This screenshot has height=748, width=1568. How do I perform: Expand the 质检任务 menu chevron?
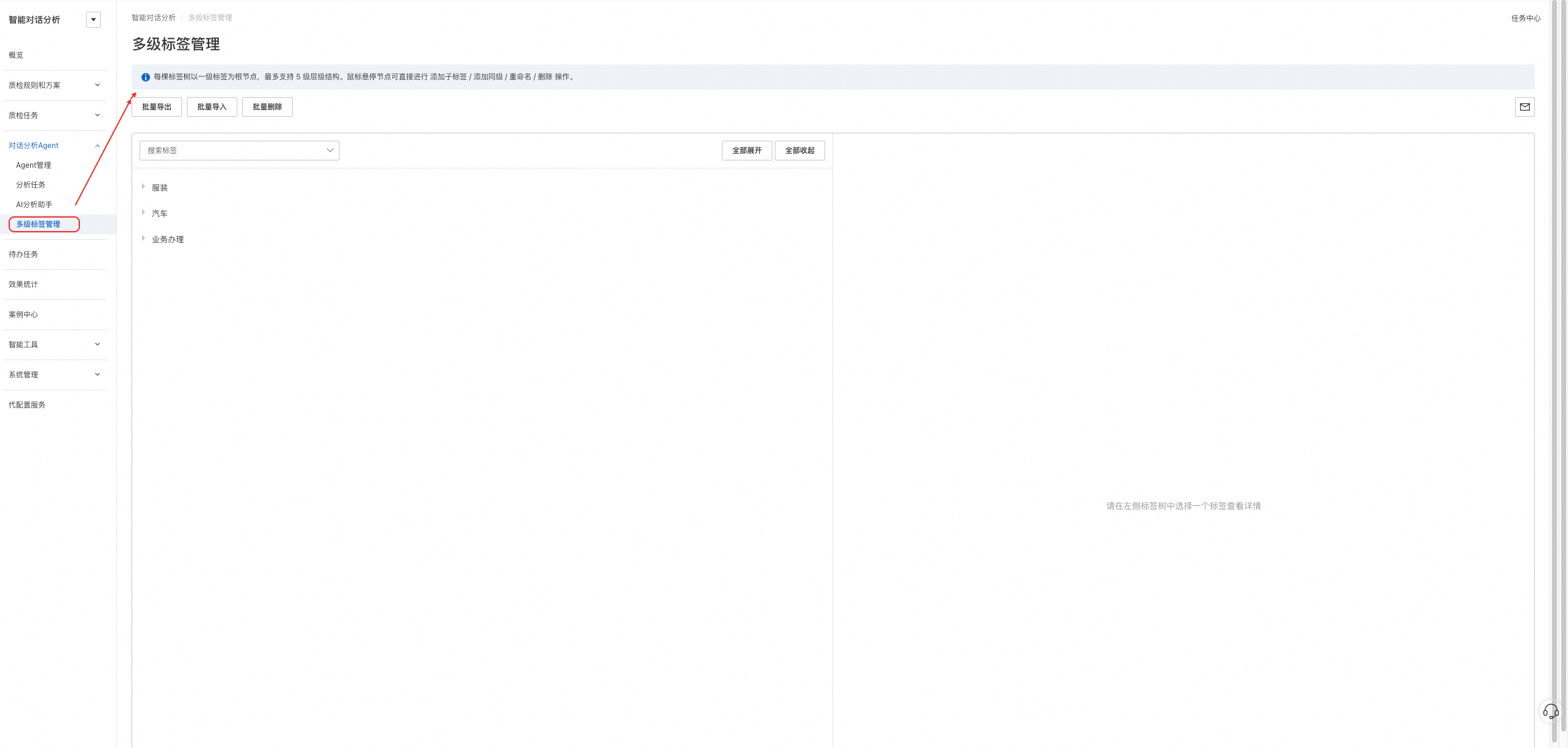click(x=97, y=115)
